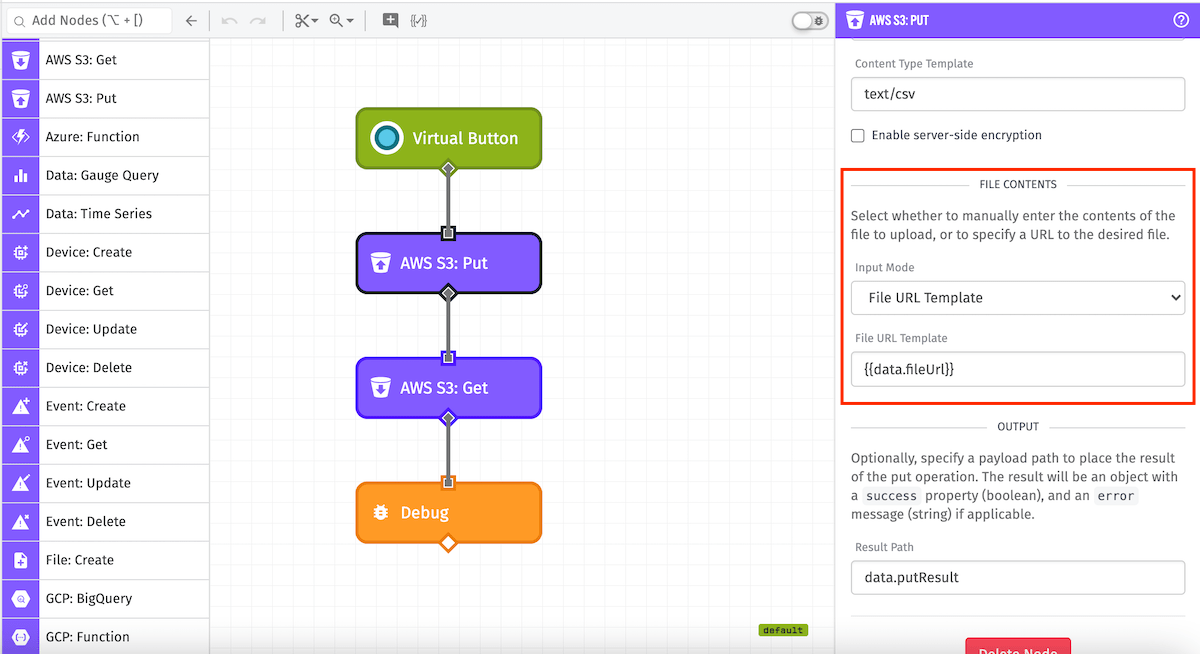The image size is (1200, 654).
Task: Select the Virtual Button node on the canvas
Action: 449,138
